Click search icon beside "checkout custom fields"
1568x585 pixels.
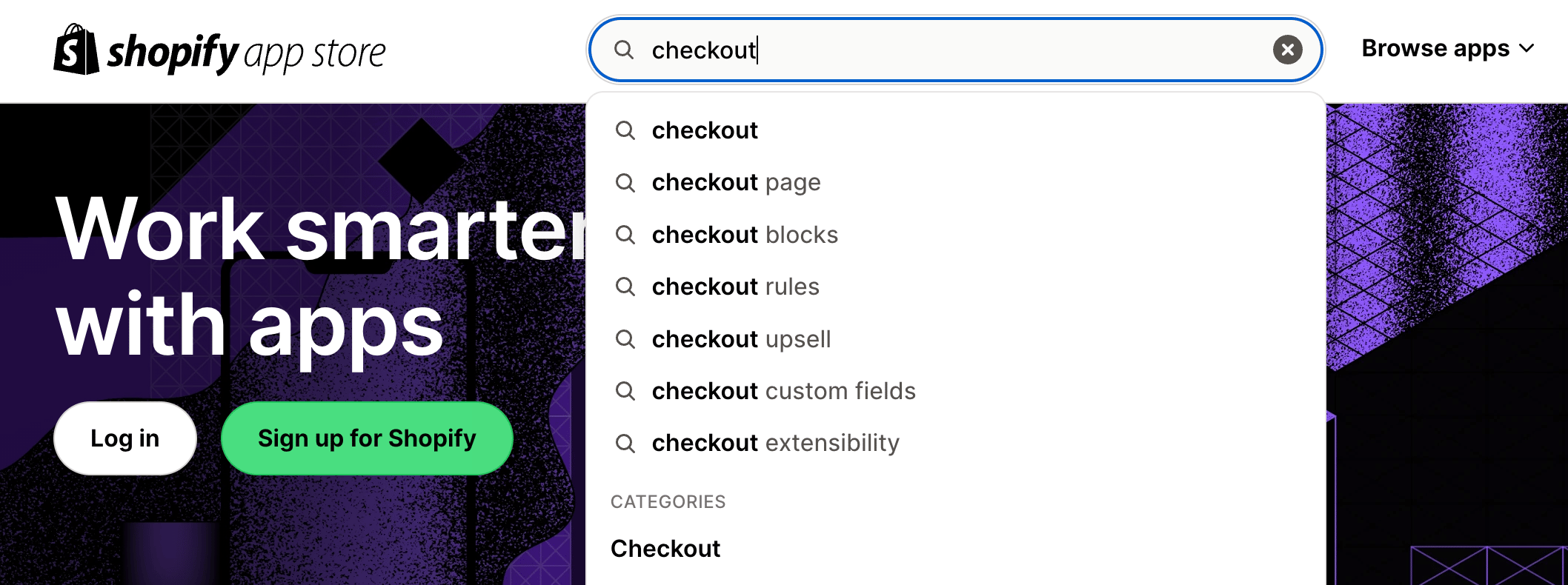click(x=625, y=391)
